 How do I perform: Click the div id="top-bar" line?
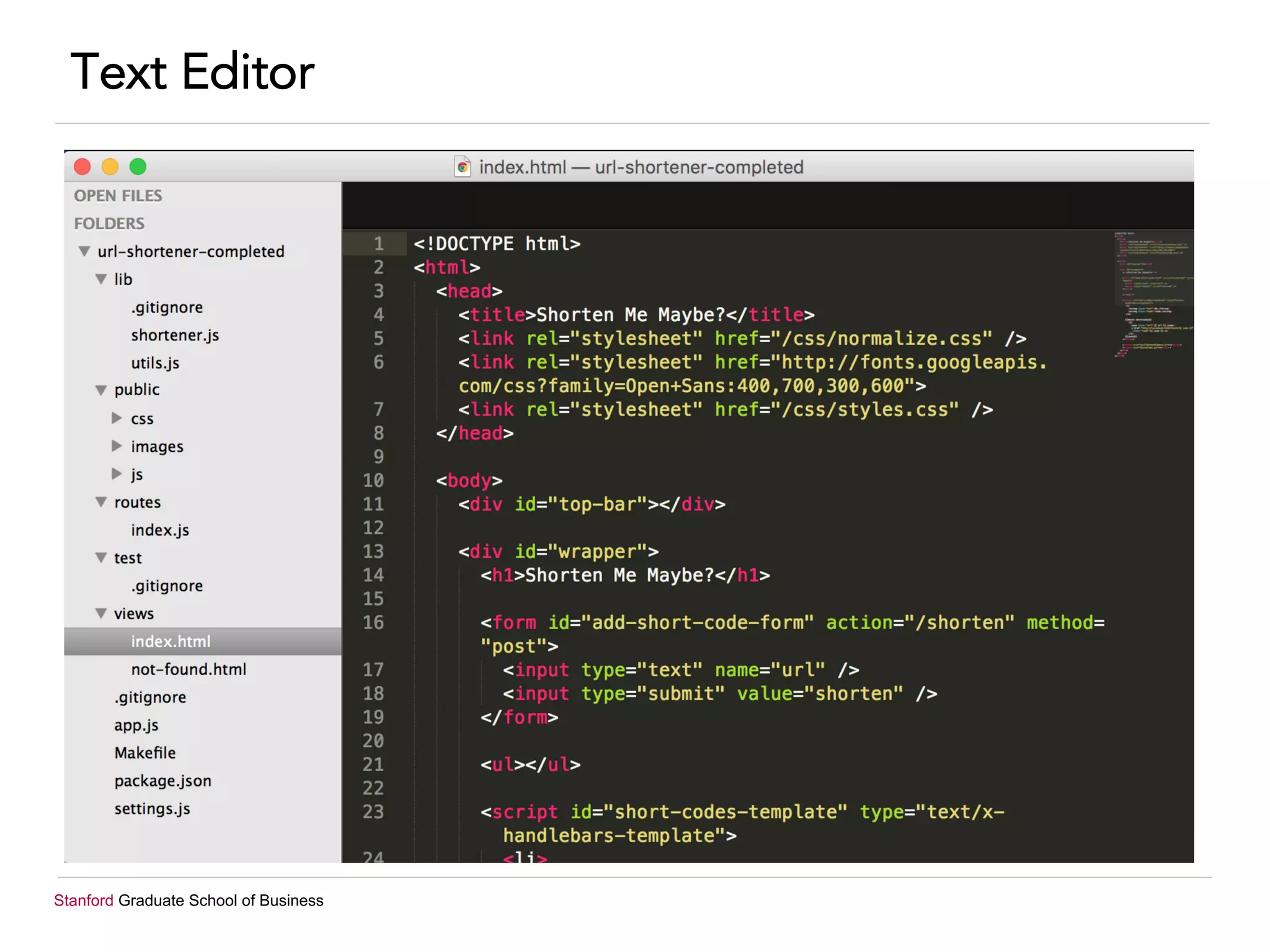pos(592,505)
